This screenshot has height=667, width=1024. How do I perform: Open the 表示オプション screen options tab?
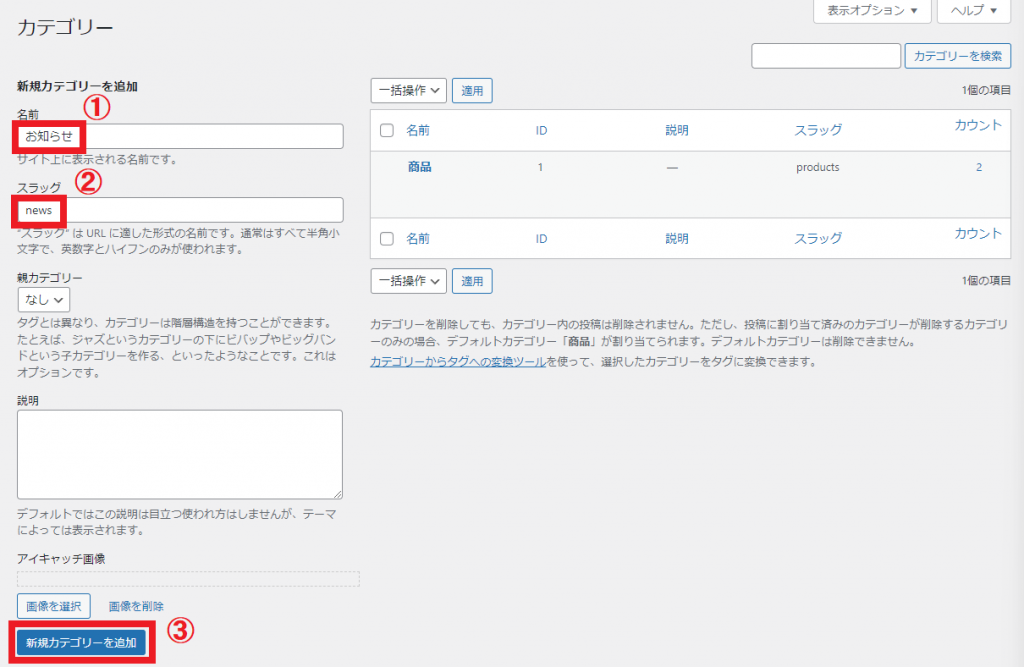pyautogui.click(x=872, y=10)
